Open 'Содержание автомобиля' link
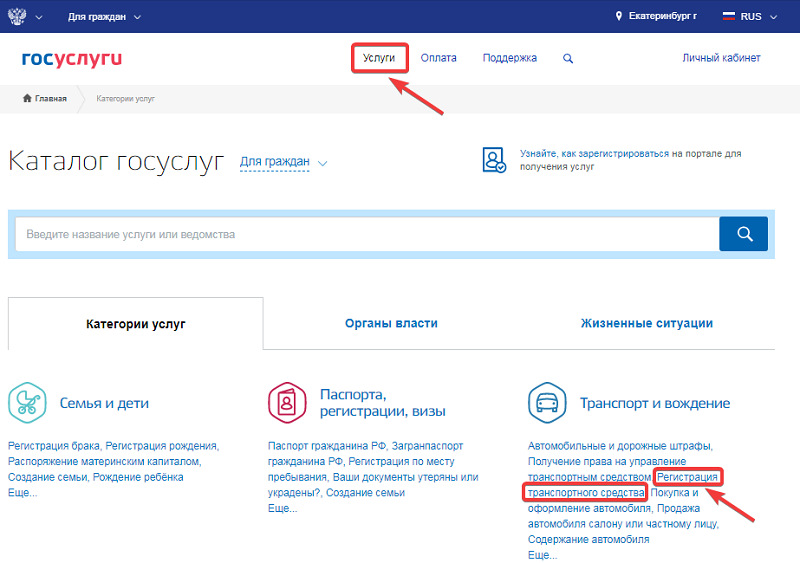 click(x=588, y=540)
